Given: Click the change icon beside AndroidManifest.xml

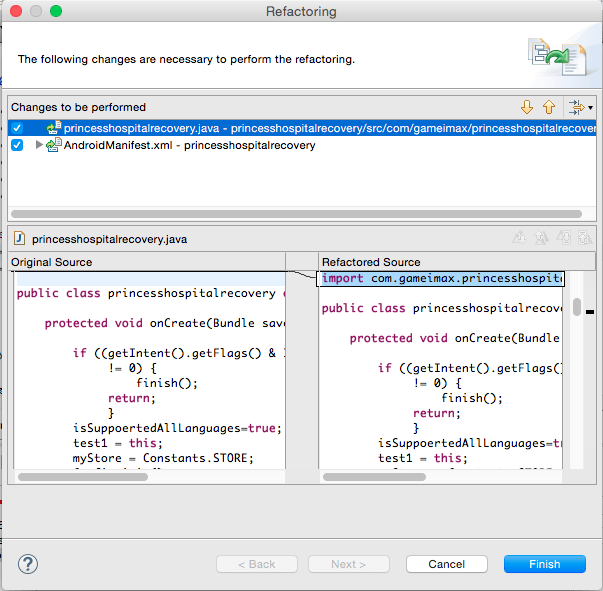Looking at the screenshot, I should pos(54,145).
